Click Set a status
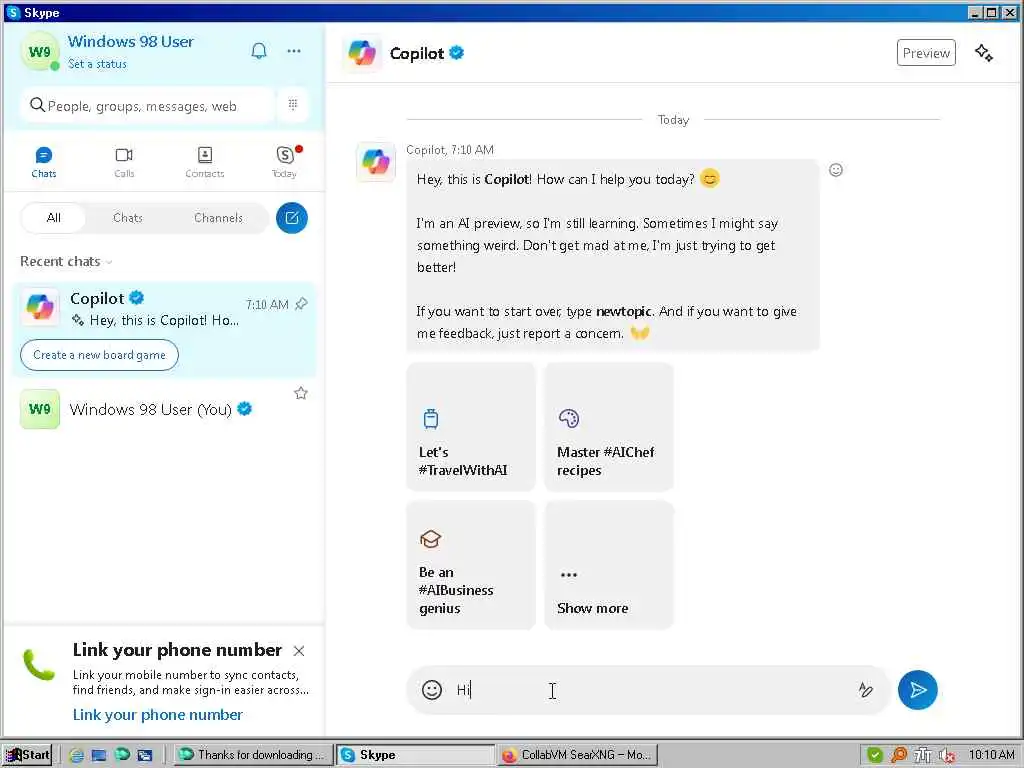 click(x=97, y=64)
